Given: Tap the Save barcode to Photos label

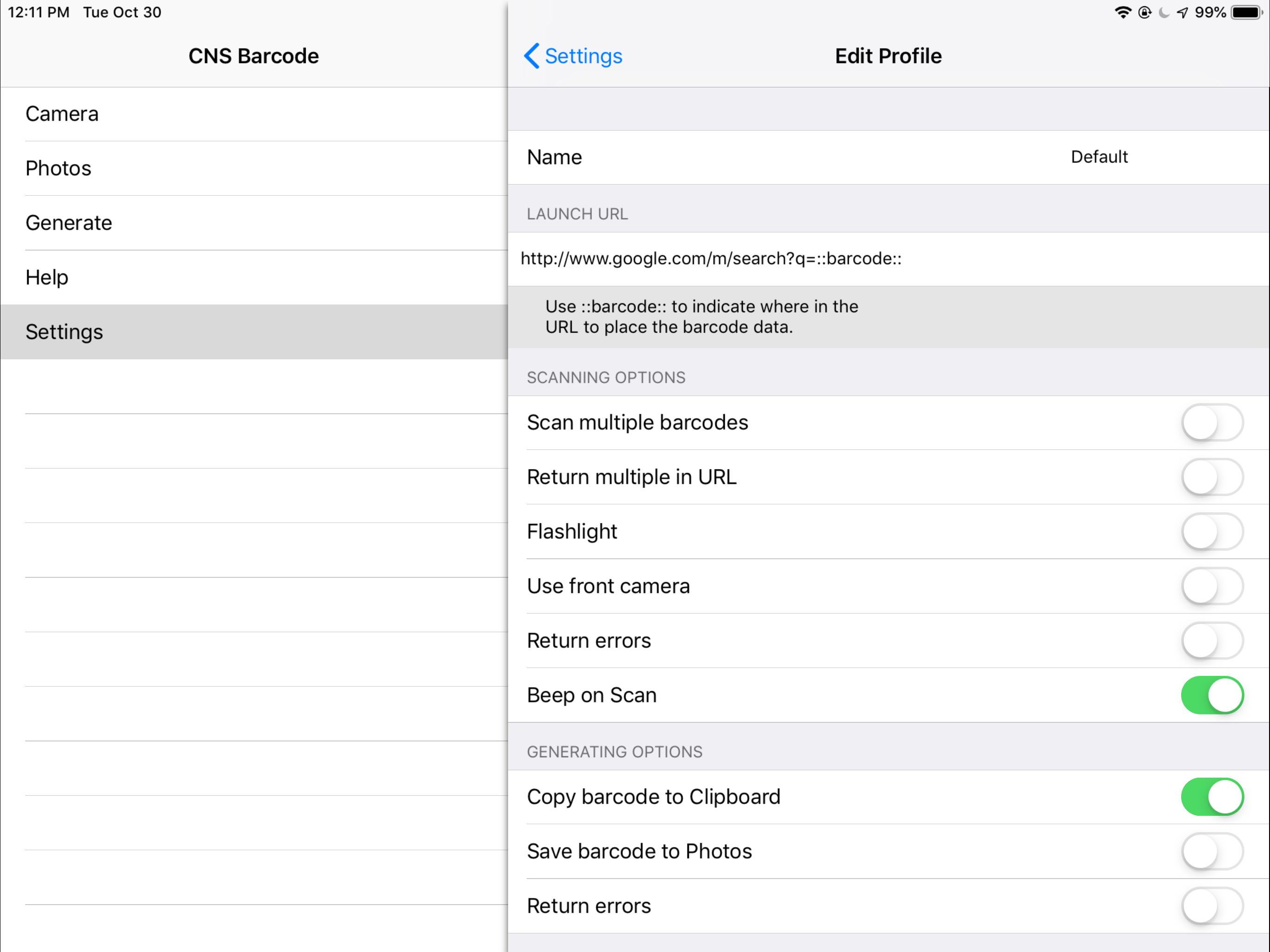Looking at the screenshot, I should (640, 852).
